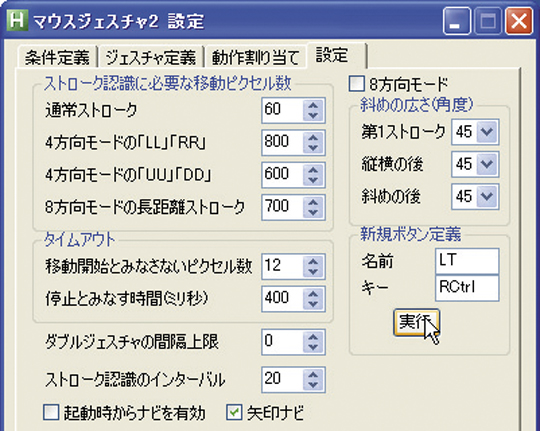
Task: Uncheck the 矢印ナビ checkbox
Action: tap(234, 412)
